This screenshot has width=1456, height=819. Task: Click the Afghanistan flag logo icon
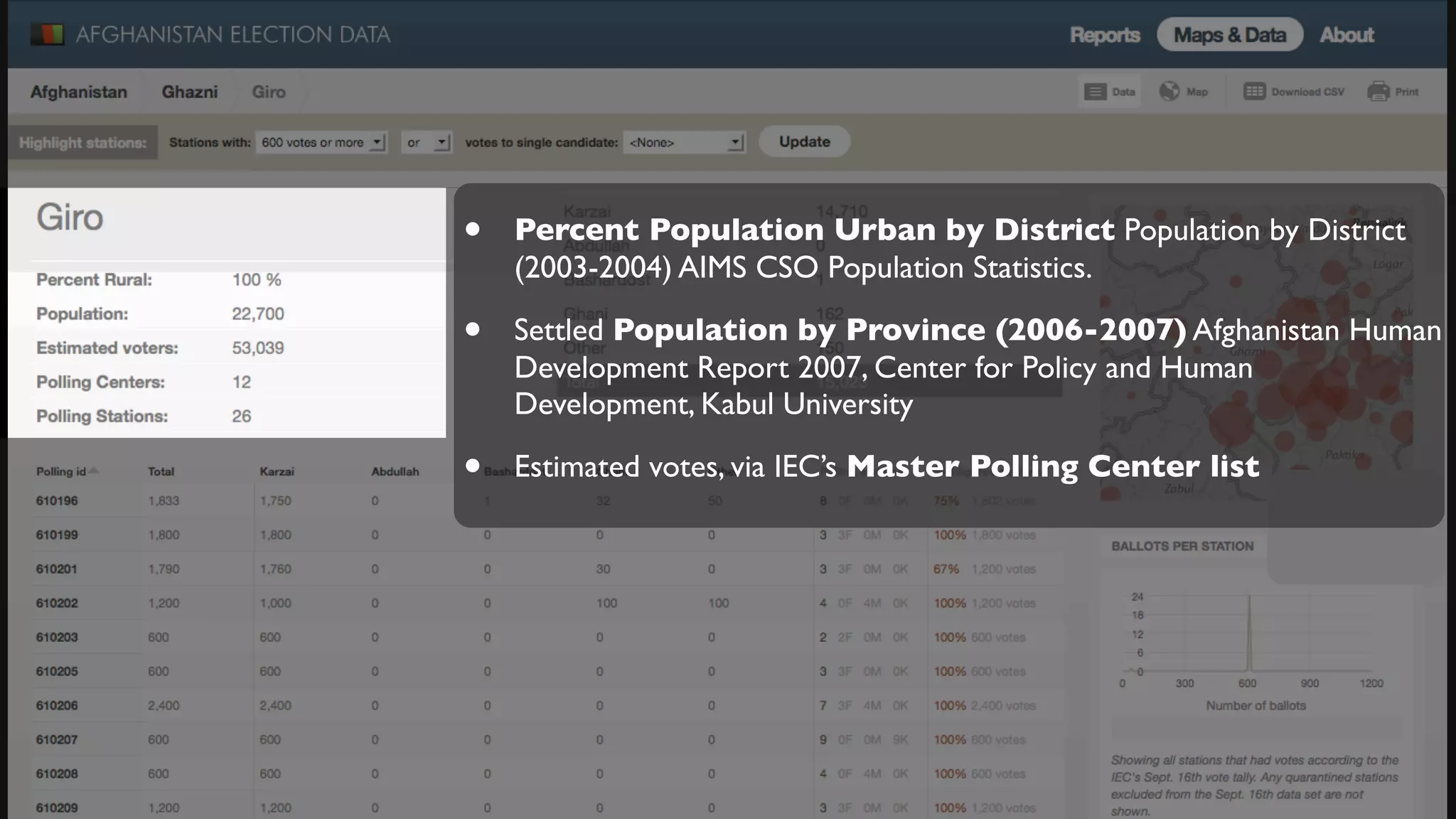click(47, 34)
